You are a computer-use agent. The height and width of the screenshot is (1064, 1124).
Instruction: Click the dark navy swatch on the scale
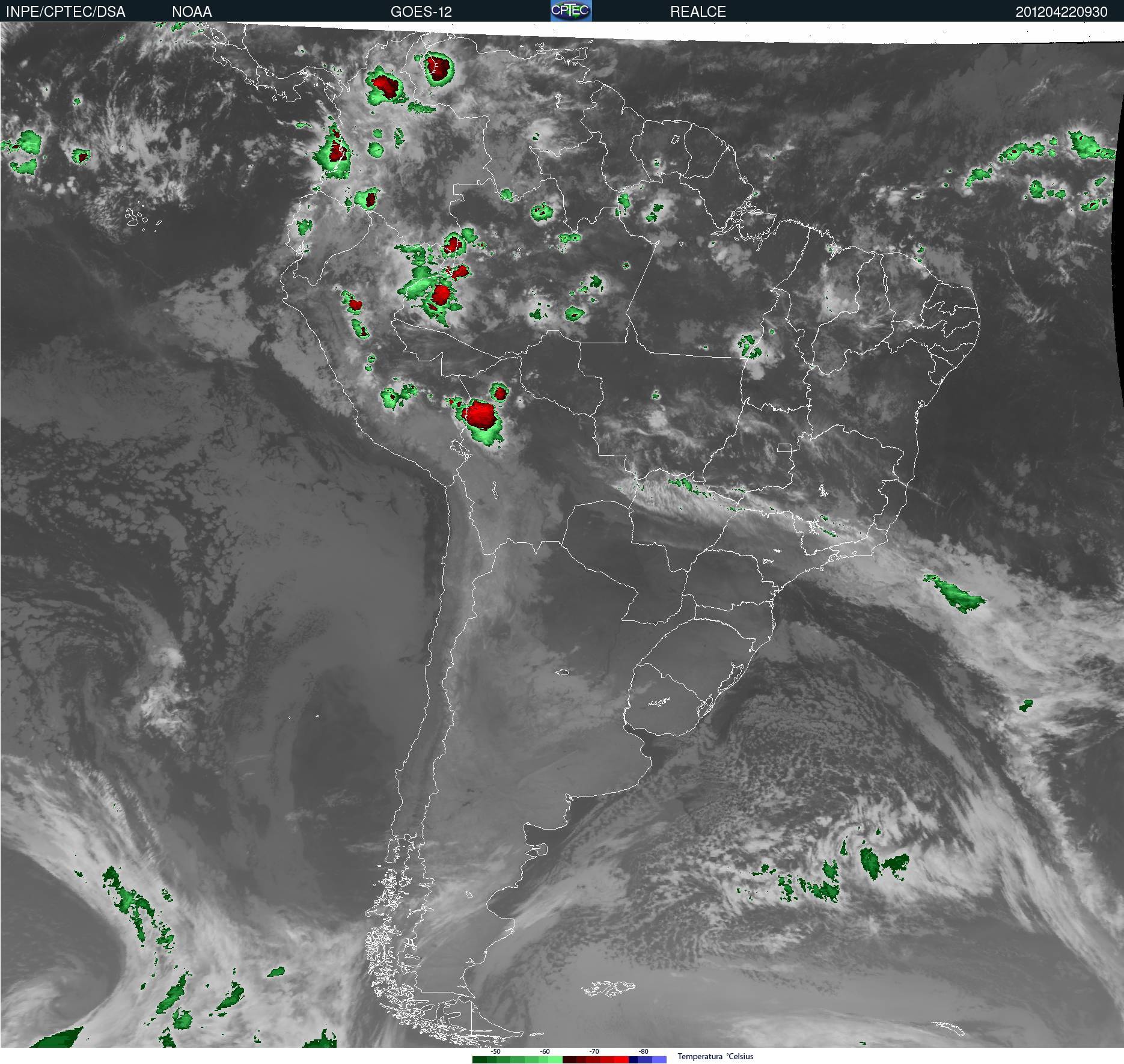coord(634,1060)
